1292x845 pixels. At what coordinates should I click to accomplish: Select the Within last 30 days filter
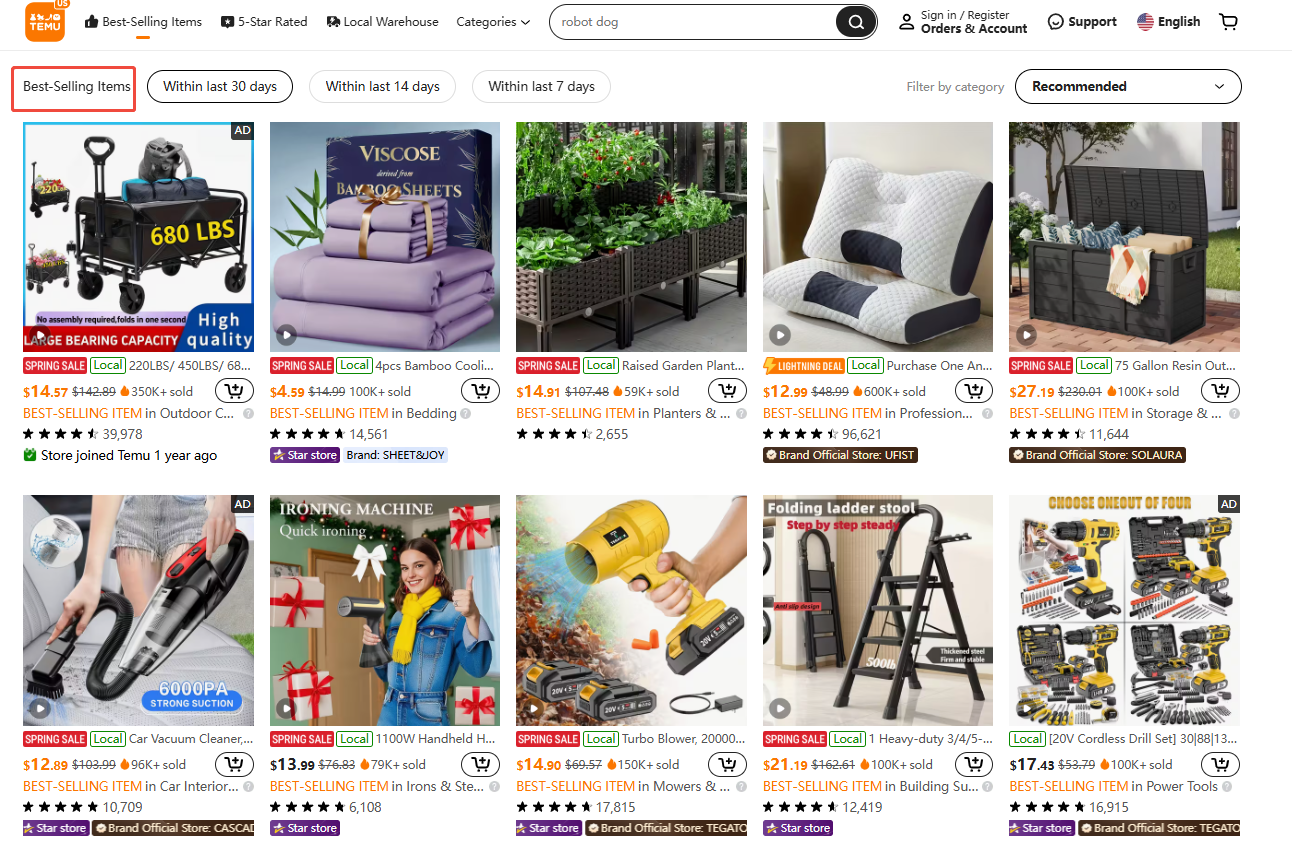[220, 86]
